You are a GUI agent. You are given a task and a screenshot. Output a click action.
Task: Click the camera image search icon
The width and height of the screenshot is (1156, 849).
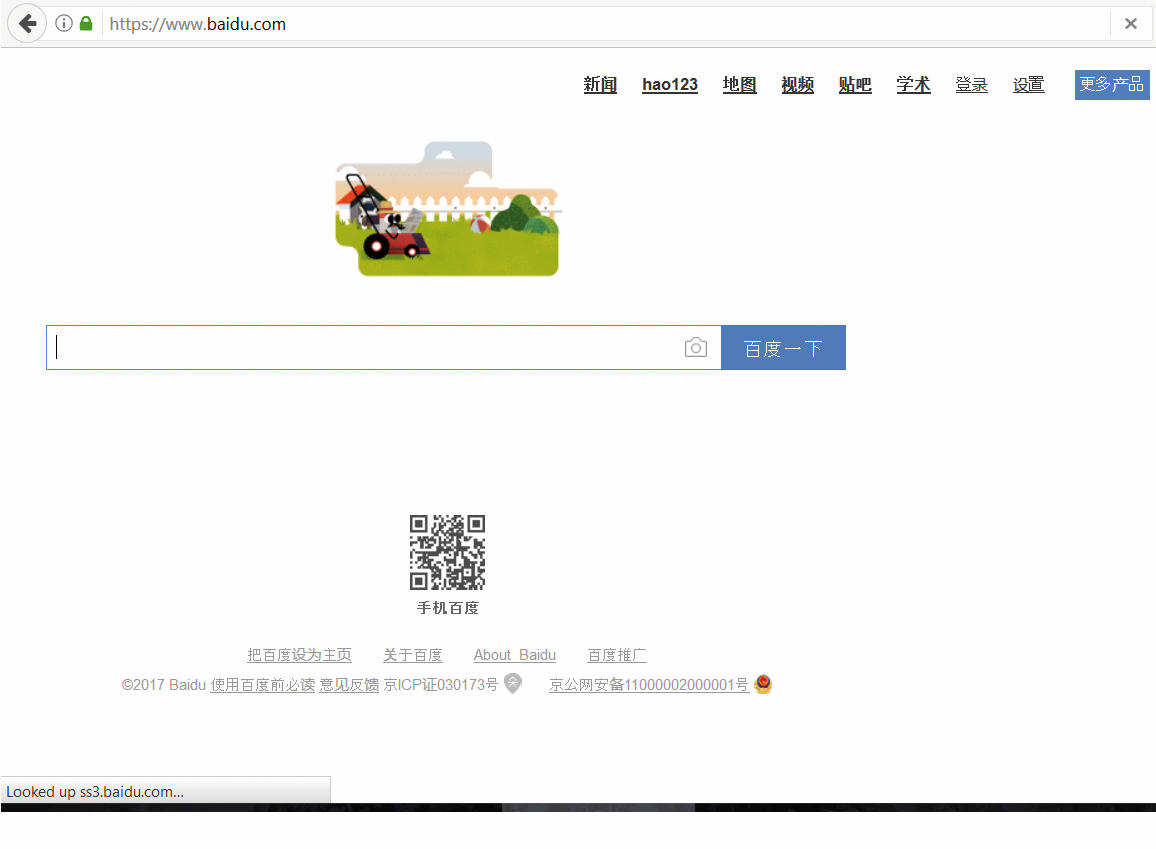click(695, 347)
